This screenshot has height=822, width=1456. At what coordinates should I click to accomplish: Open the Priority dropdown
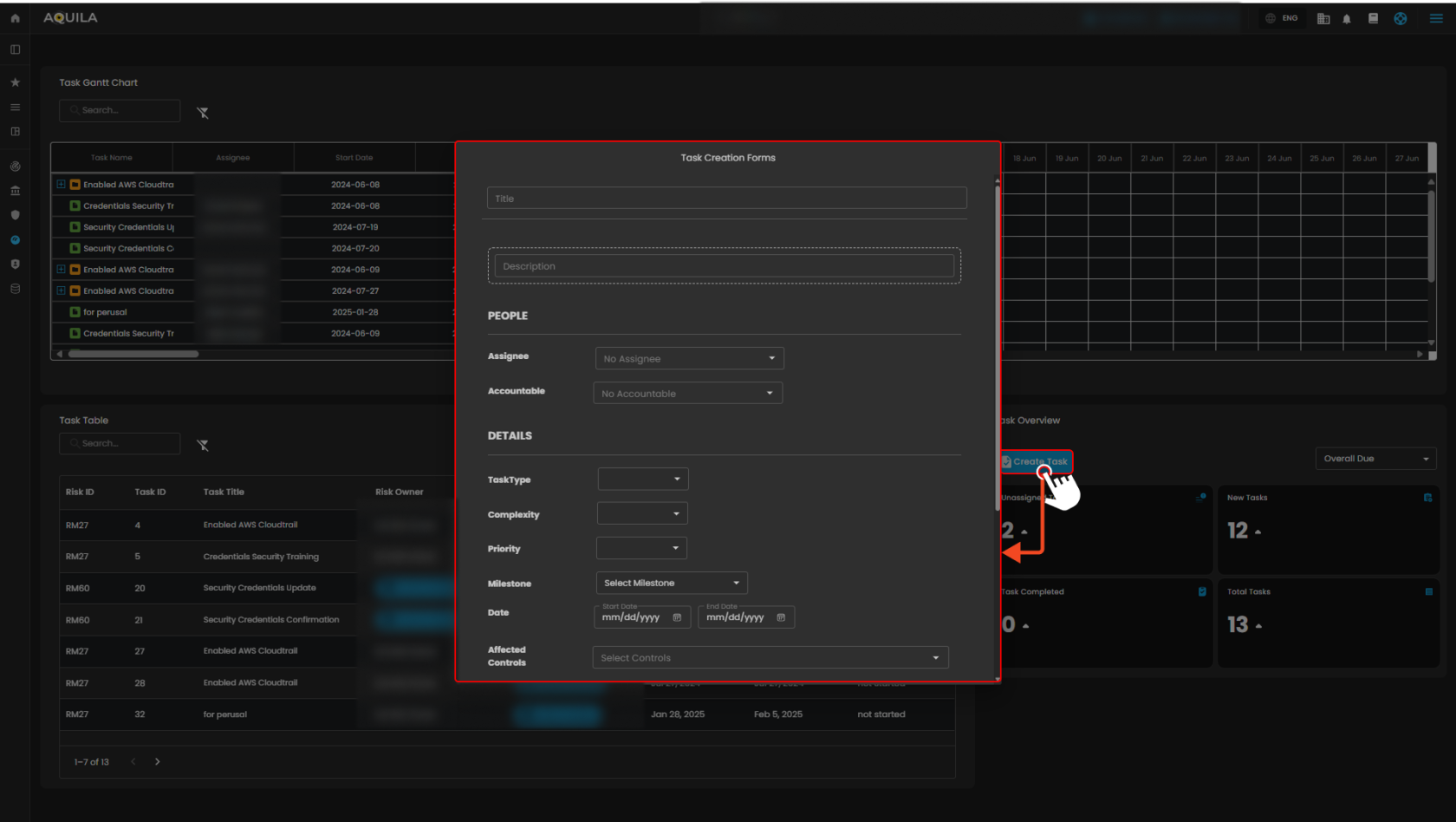pos(641,548)
